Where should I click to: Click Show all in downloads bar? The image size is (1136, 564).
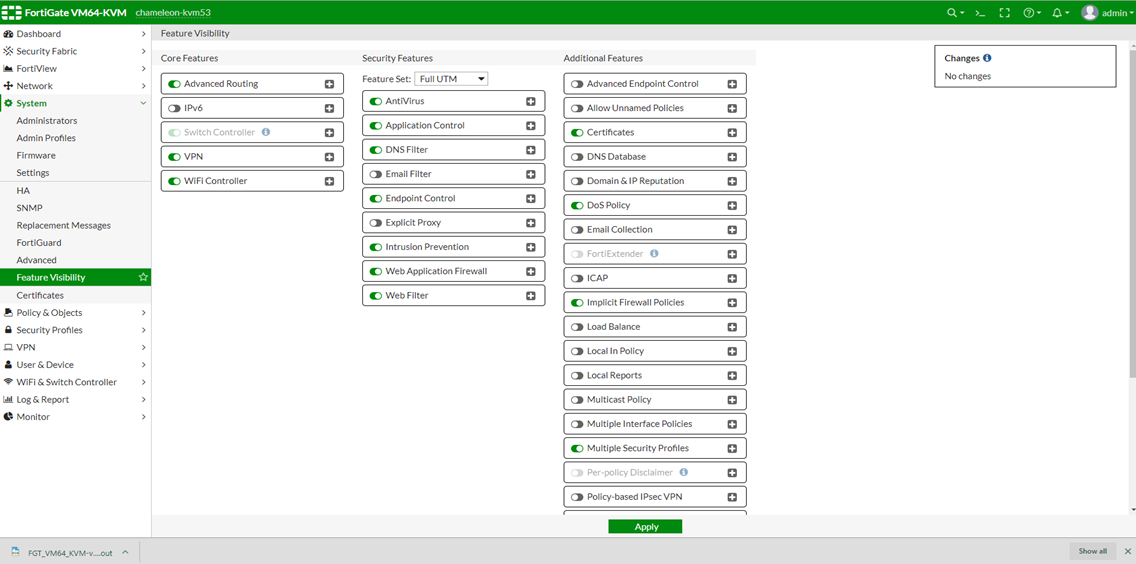[x=1092, y=551]
